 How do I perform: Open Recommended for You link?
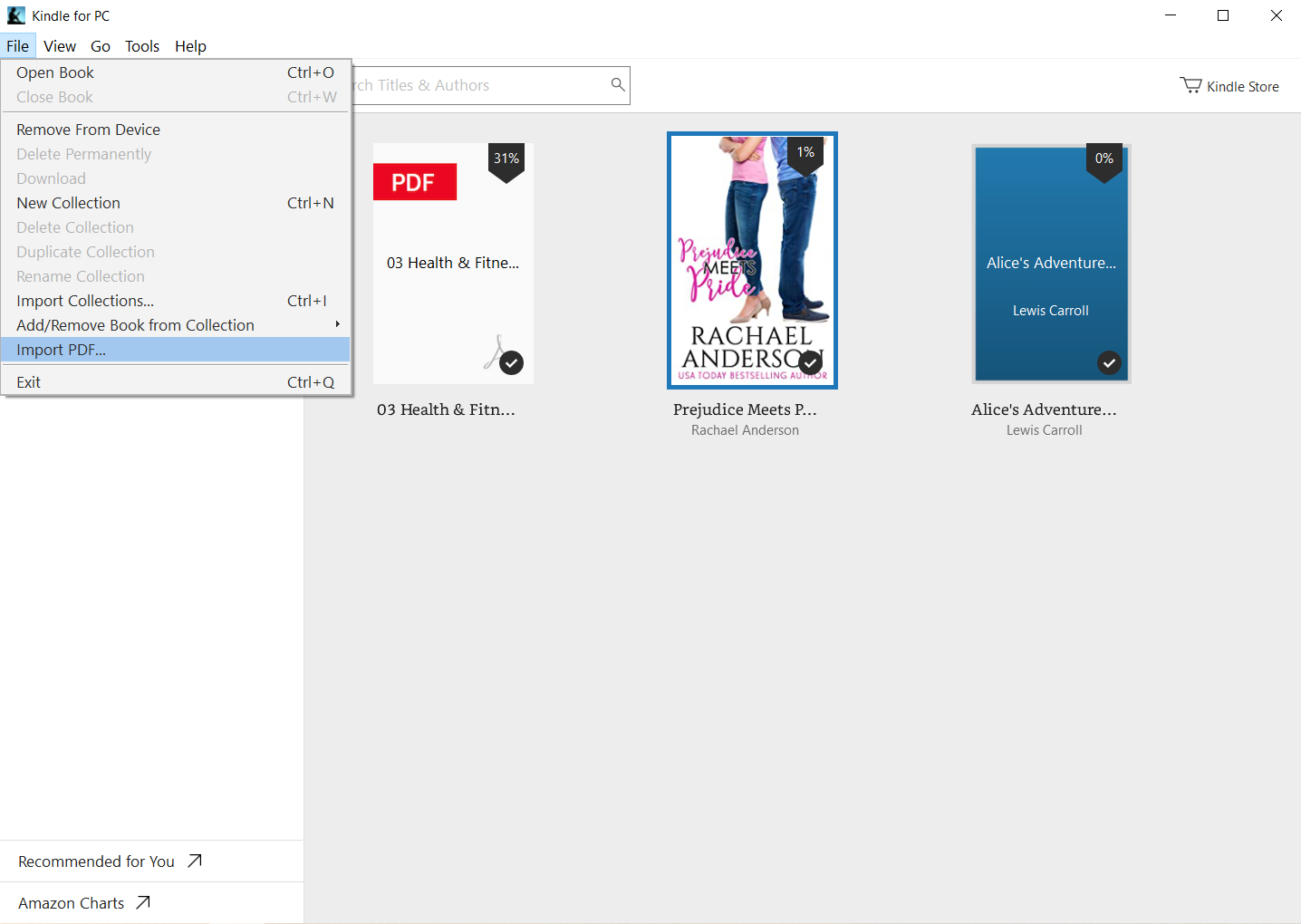(97, 861)
